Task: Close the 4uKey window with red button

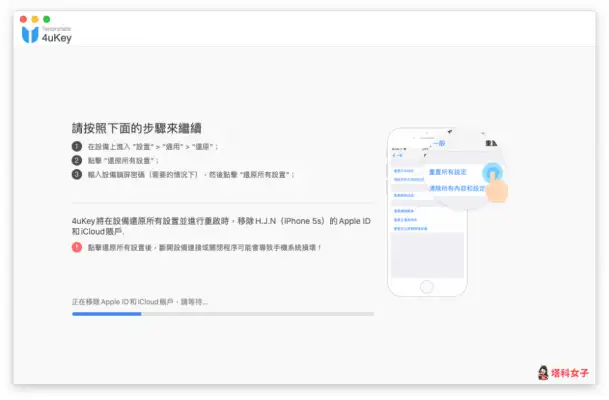Action: pyautogui.click(x=23, y=19)
